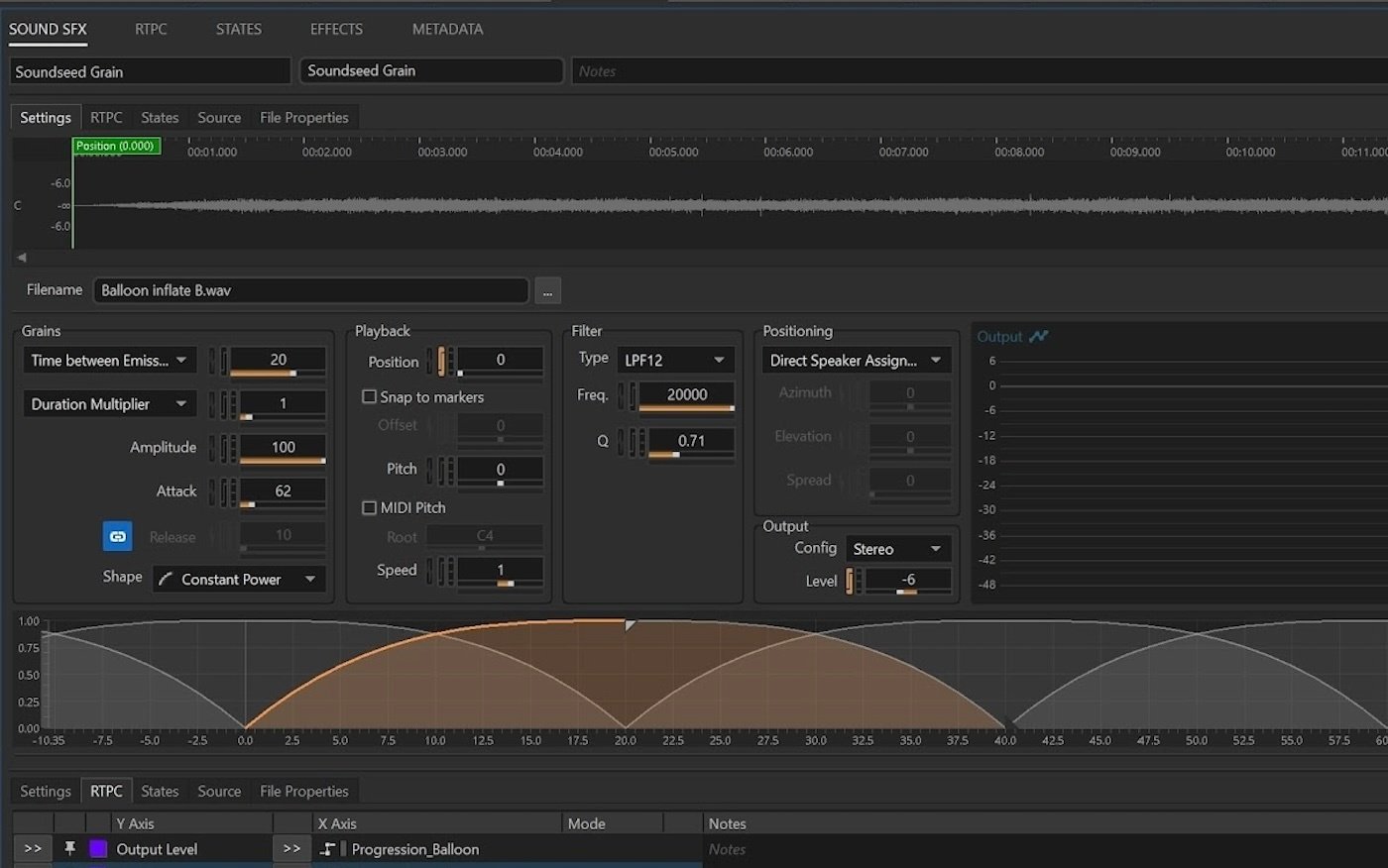Open the Output Config Stereo dropdown
The image size is (1388, 868).
(x=896, y=549)
